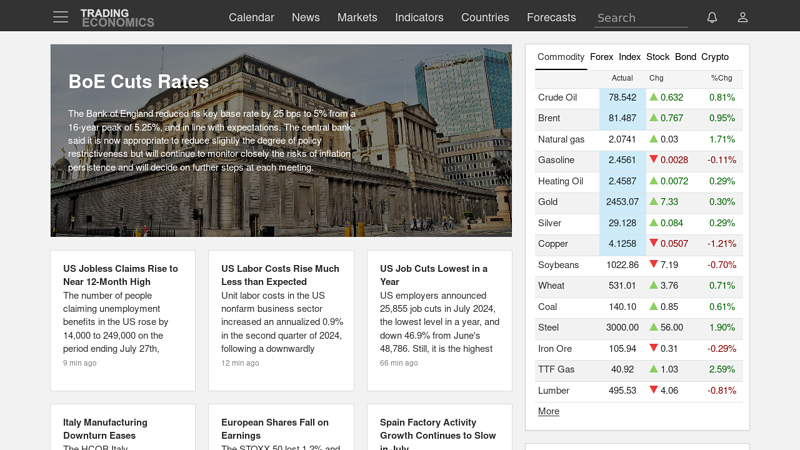Click the Gold price 2453.07
This screenshot has height=450, width=800.
[x=622, y=202]
